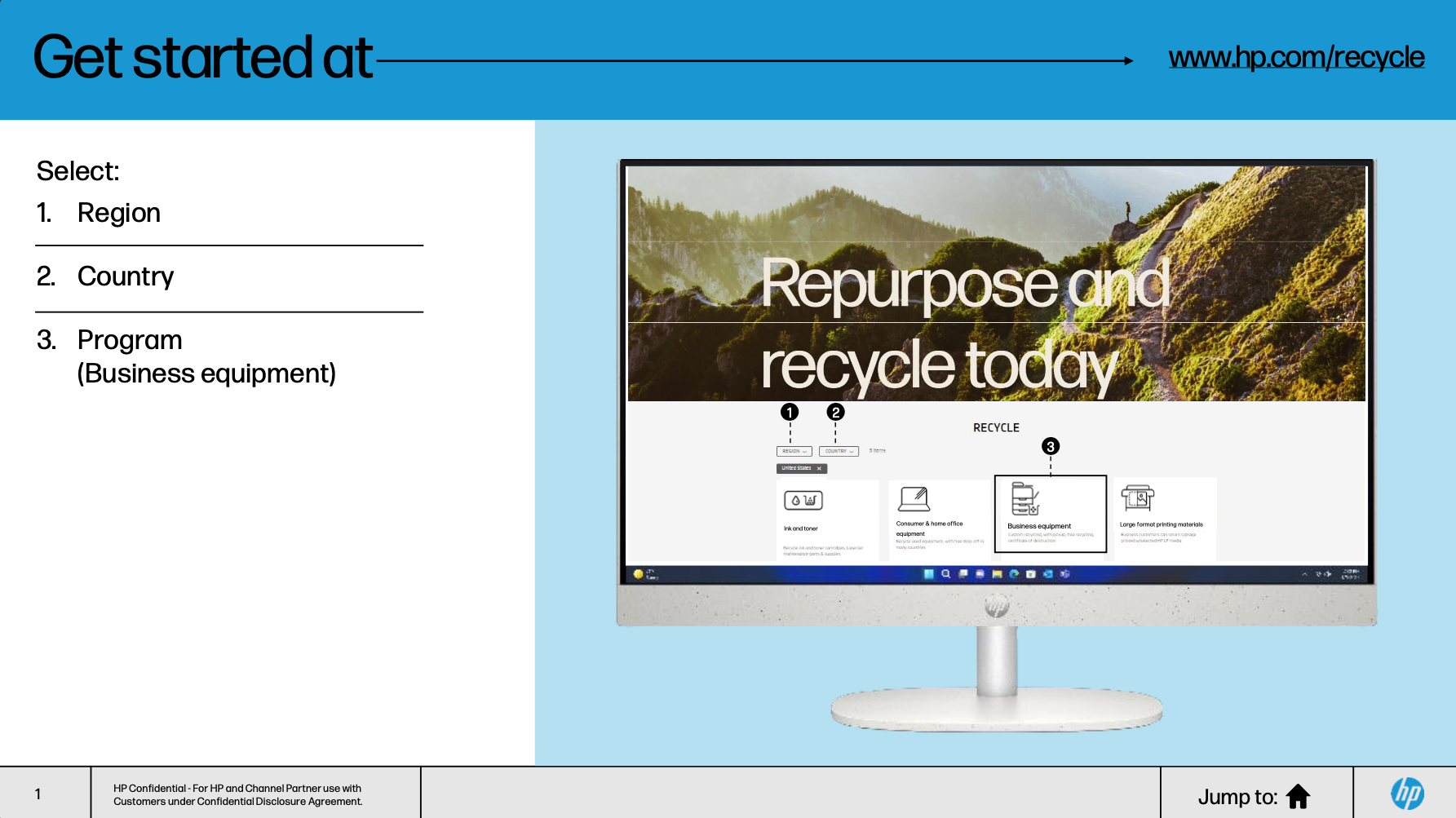
Task: Select the Business equipment title text
Action: [x=1039, y=526]
